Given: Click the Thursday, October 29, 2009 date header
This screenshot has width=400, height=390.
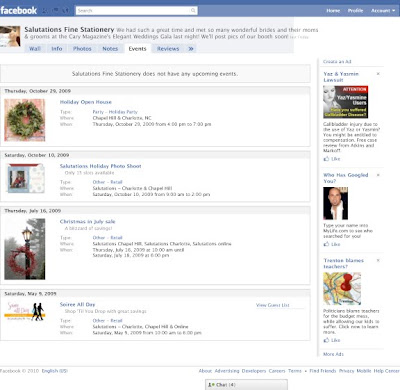Looking at the screenshot, I should point(38,91).
